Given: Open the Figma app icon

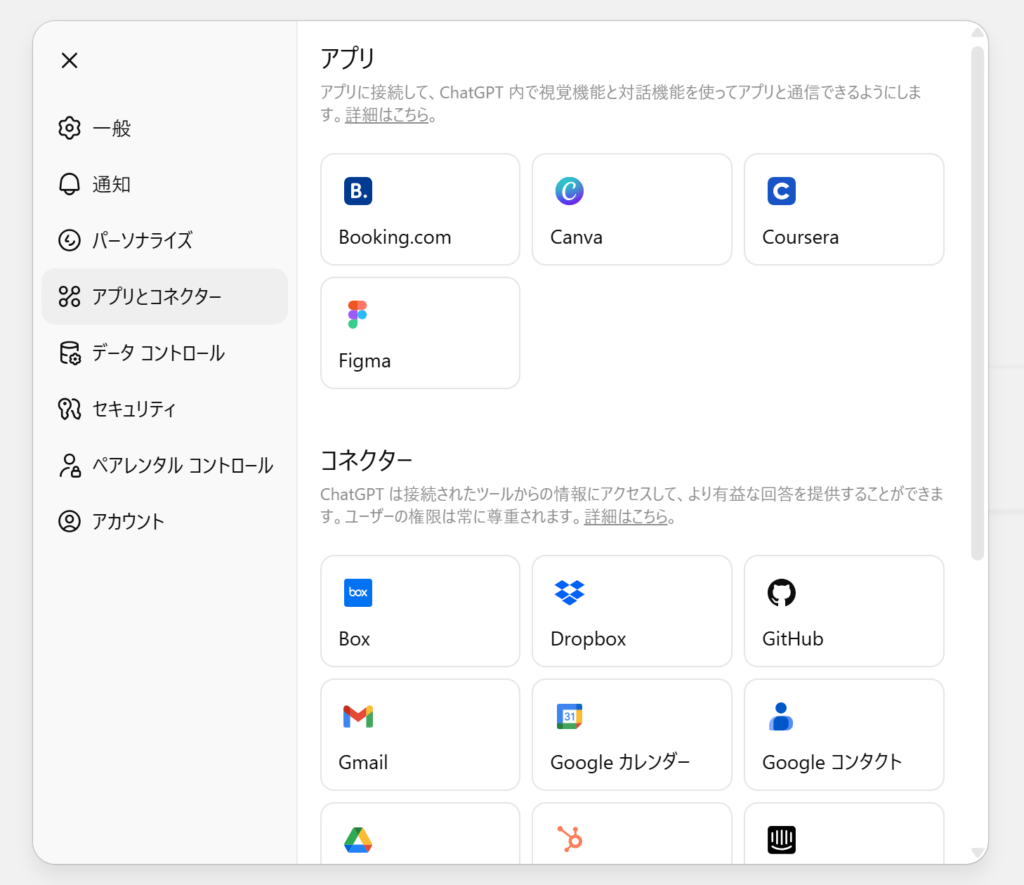Looking at the screenshot, I should 358,314.
